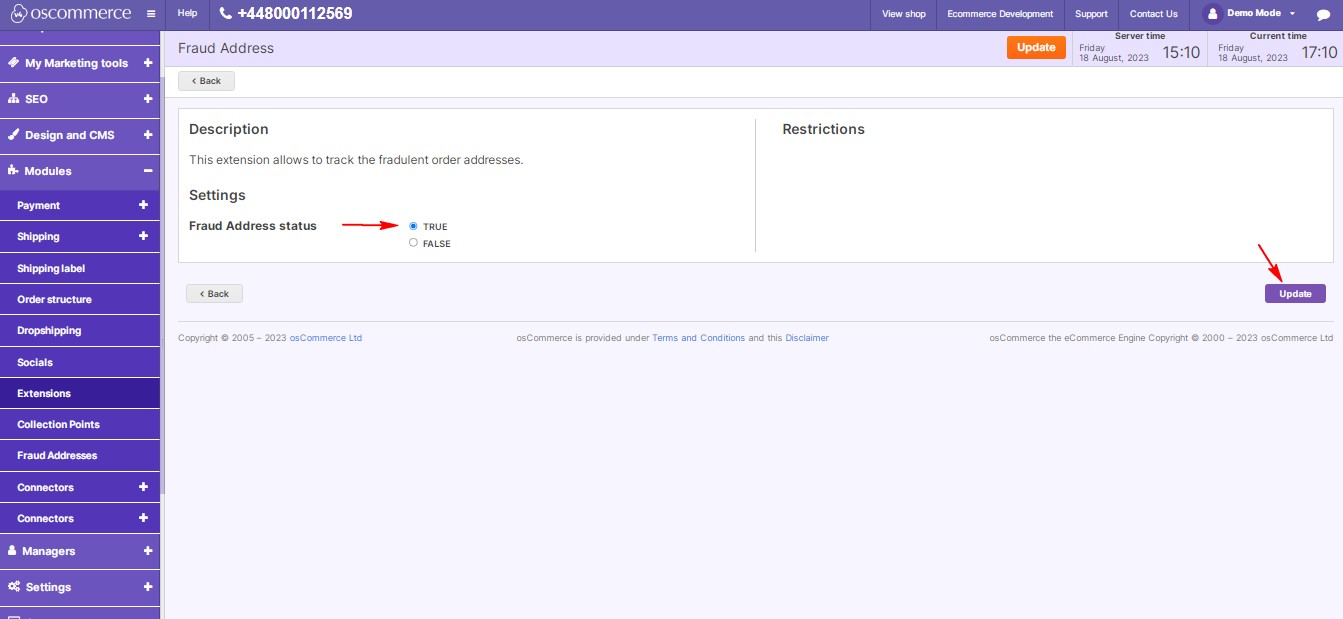Click the Back button above the settings form
Viewport: 1343px width, 619px height.
(206, 80)
